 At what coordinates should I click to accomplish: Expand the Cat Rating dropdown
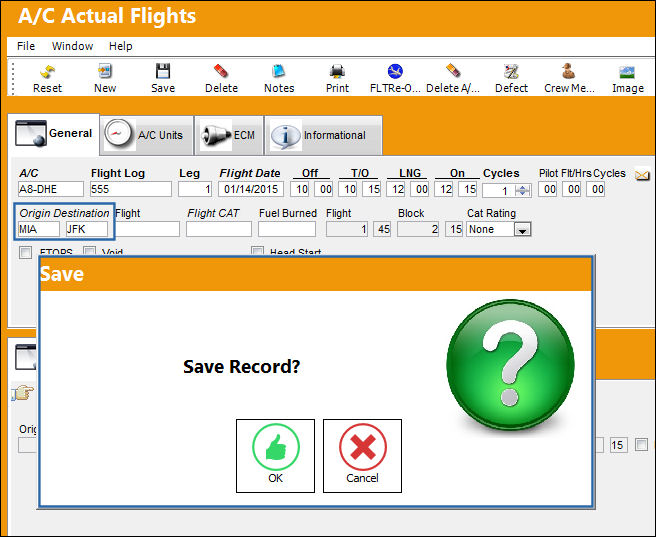tap(522, 230)
